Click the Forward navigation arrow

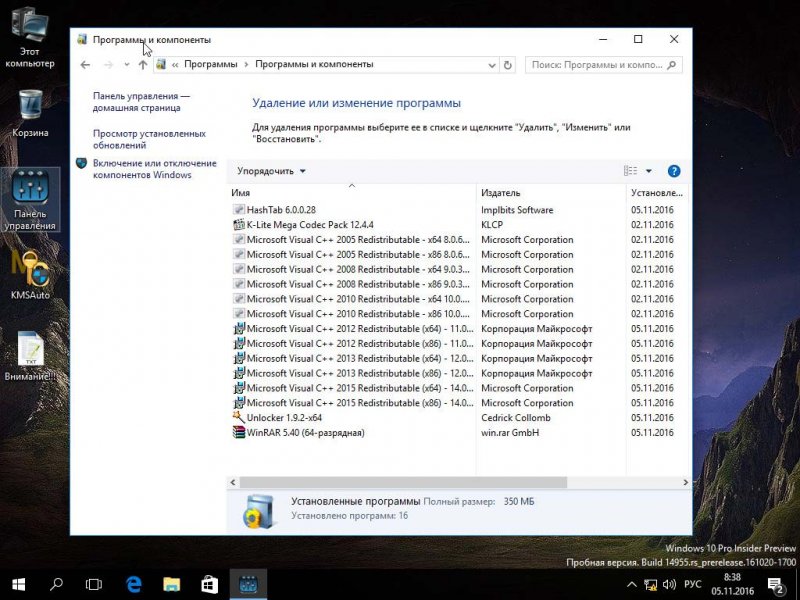(108, 65)
